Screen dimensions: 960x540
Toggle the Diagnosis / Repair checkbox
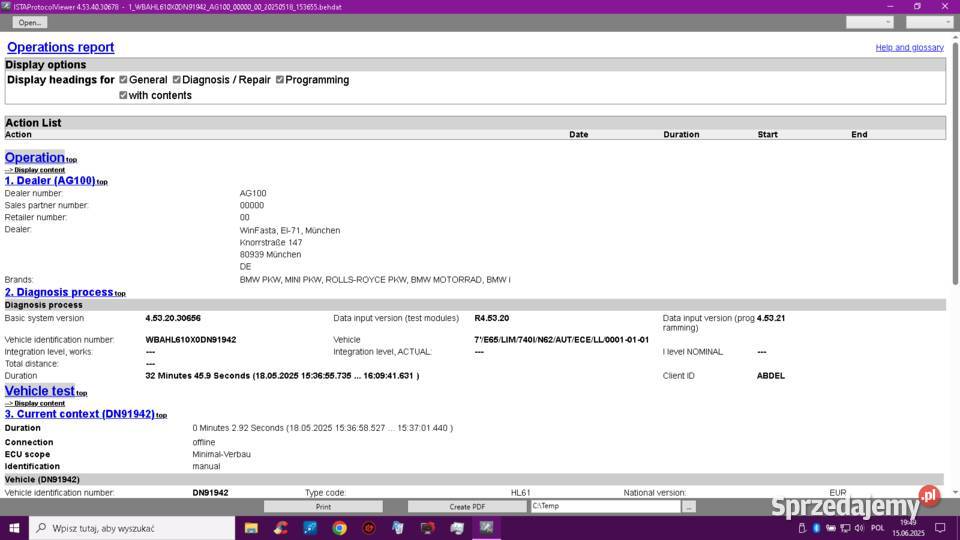(177, 80)
